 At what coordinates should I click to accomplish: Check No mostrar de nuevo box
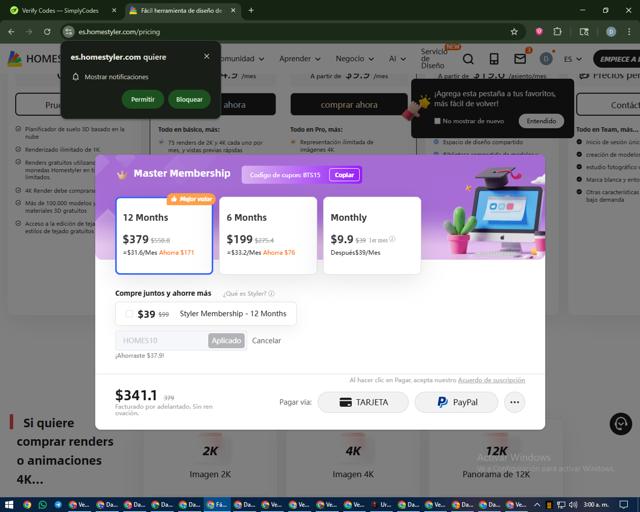coord(437,121)
